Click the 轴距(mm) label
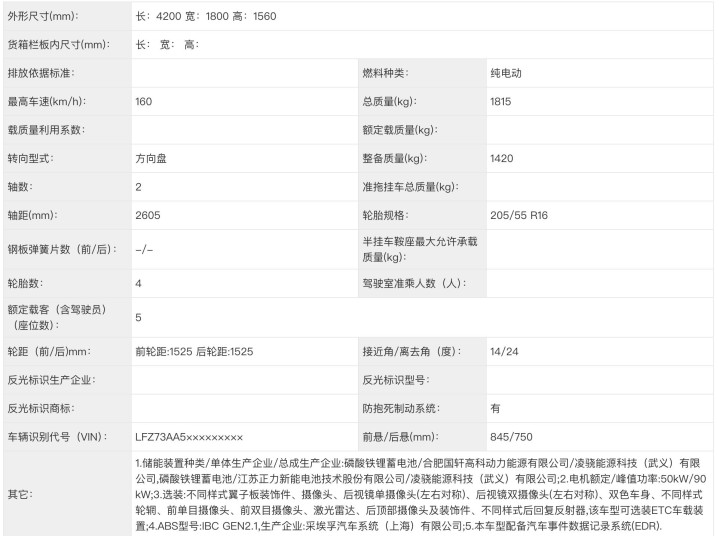This screenshot has width=719, height=536. click(32, 216)
